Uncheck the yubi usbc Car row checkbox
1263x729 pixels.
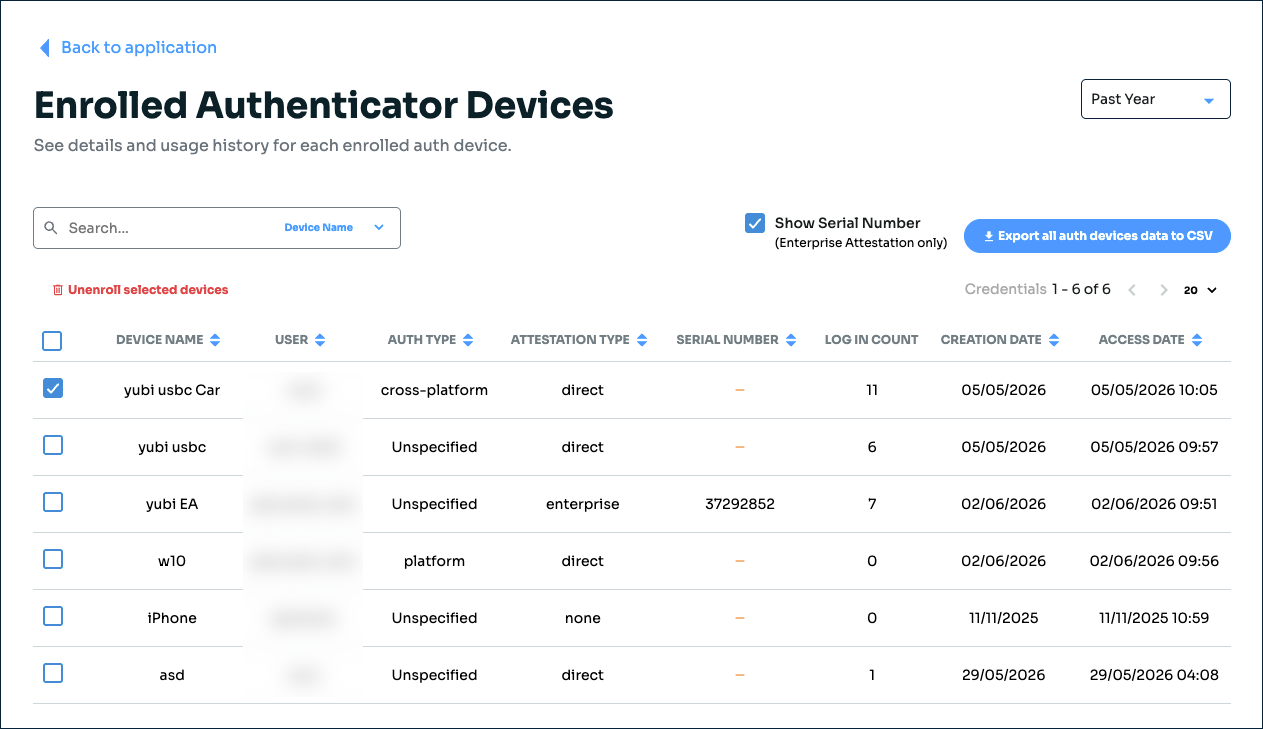point(53,388)
